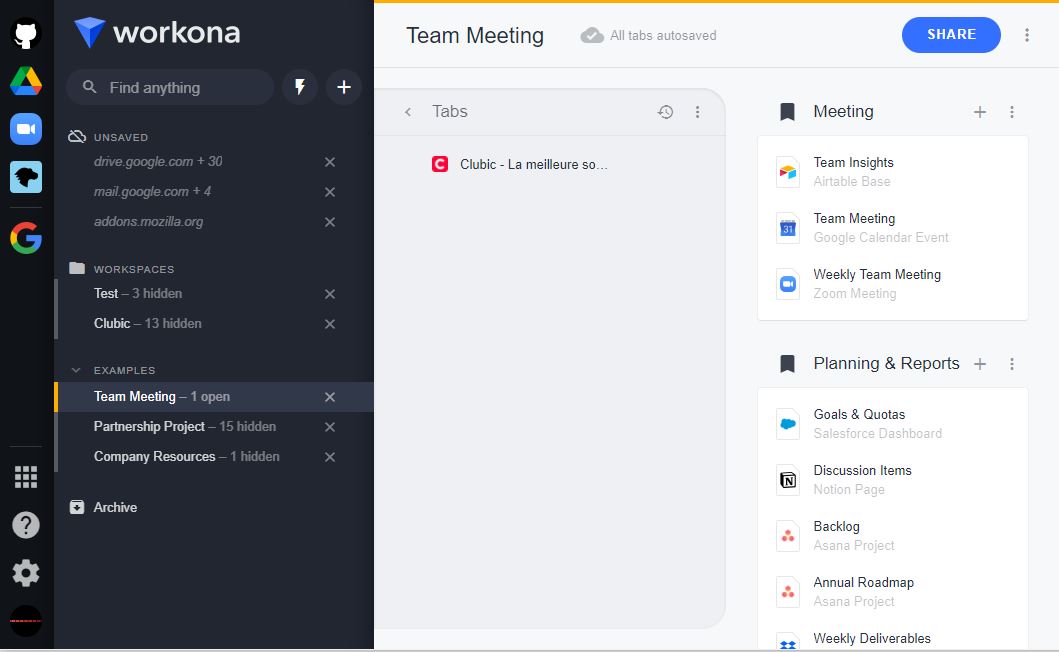Close the drive.google.com + 30 unsaved group
This screenshot has width=1059, height=652.
tap(330, 162)
